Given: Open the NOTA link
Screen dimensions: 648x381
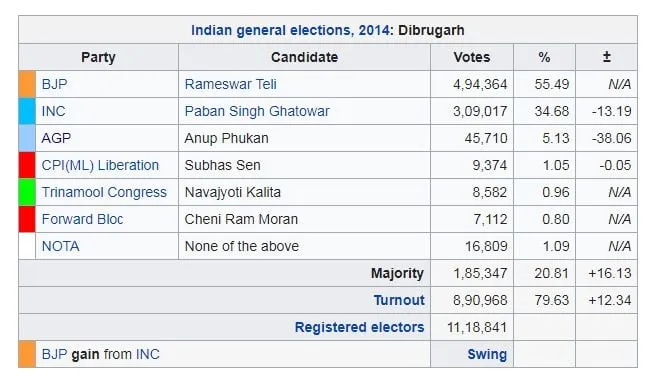Looking at the screenshot, I should tap(60, 246).
